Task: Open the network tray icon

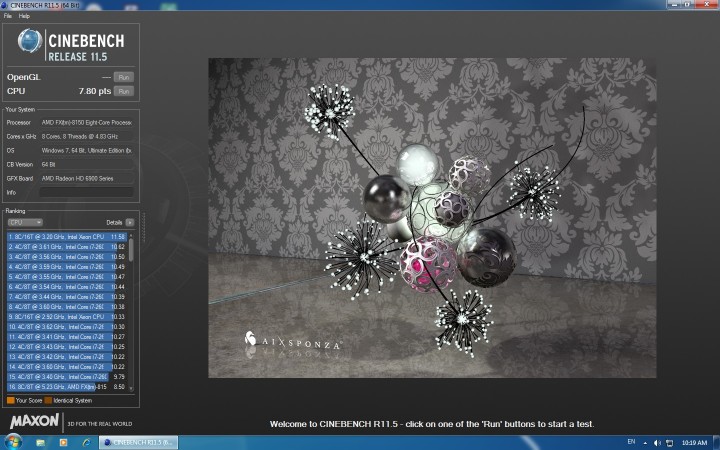Action: pos(669,443)
